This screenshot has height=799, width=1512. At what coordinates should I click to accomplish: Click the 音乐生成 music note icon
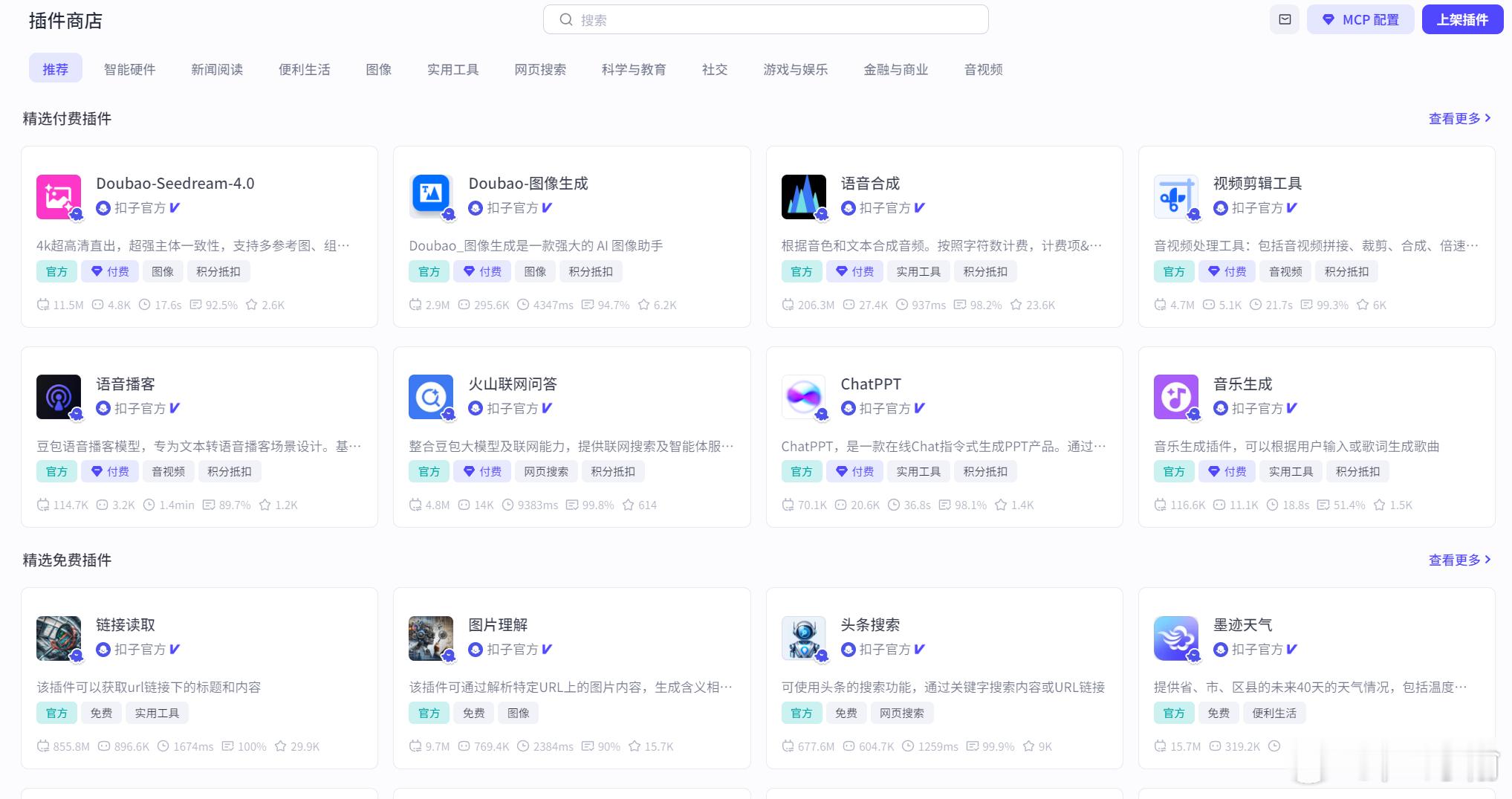click(x=1176, y=397)
